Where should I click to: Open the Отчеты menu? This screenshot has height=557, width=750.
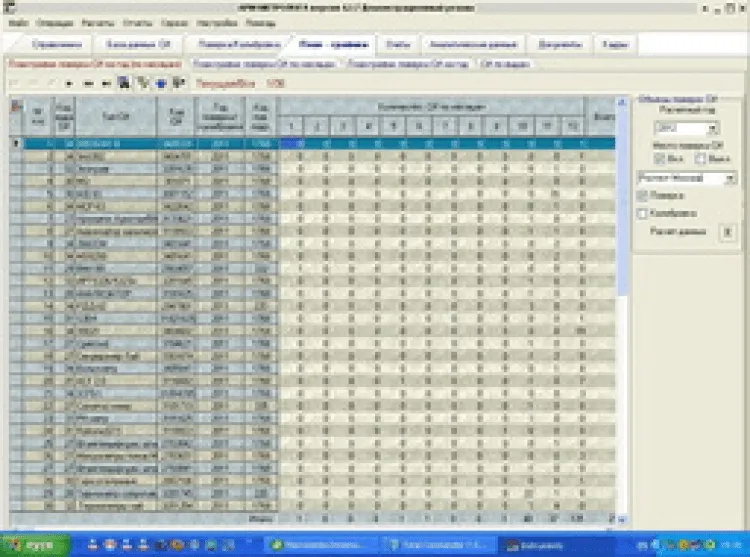click(x=137, y=23)
